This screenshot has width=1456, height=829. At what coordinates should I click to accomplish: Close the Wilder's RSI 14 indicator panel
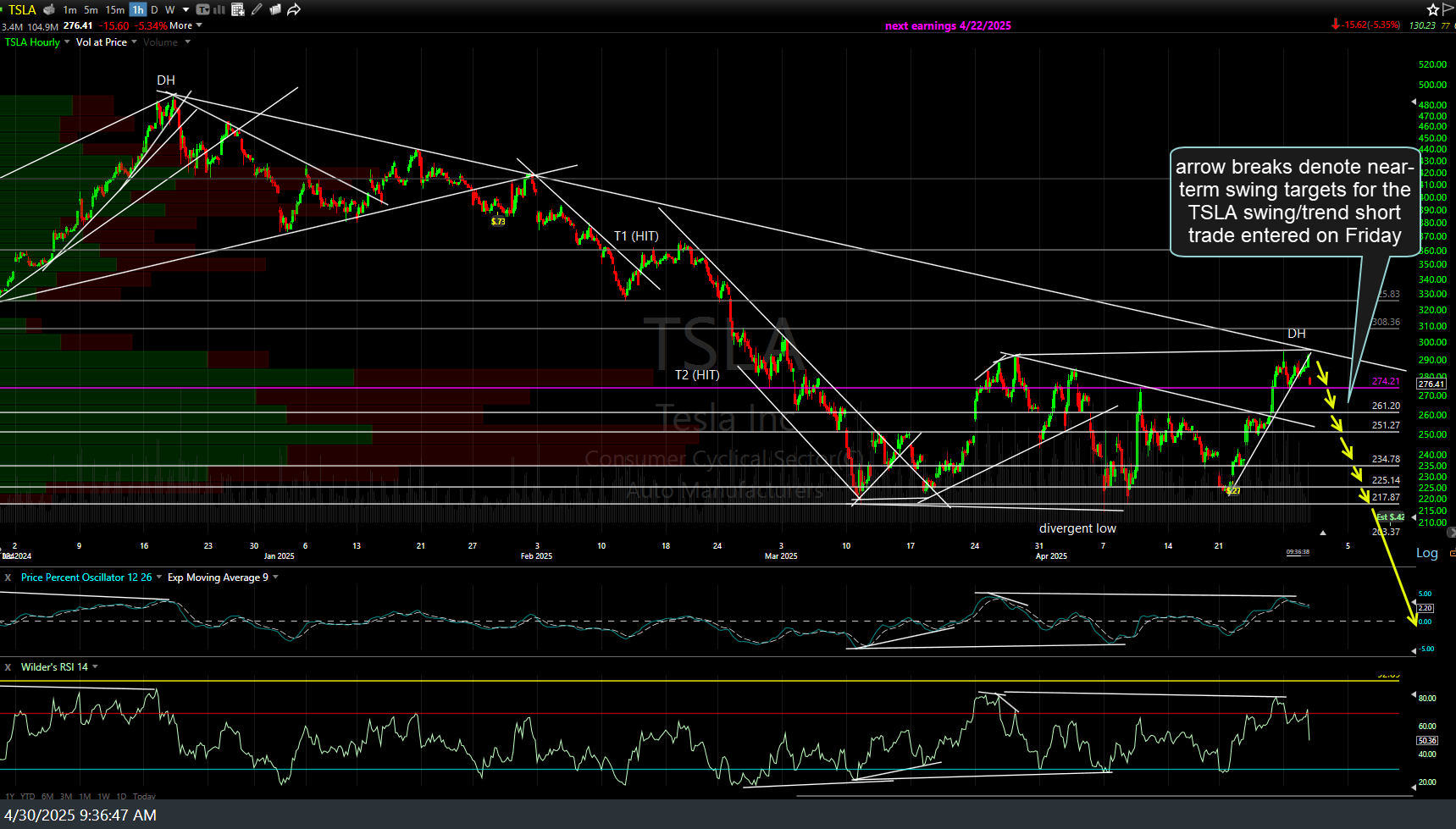pyautogui.click(x=8, y=667)
